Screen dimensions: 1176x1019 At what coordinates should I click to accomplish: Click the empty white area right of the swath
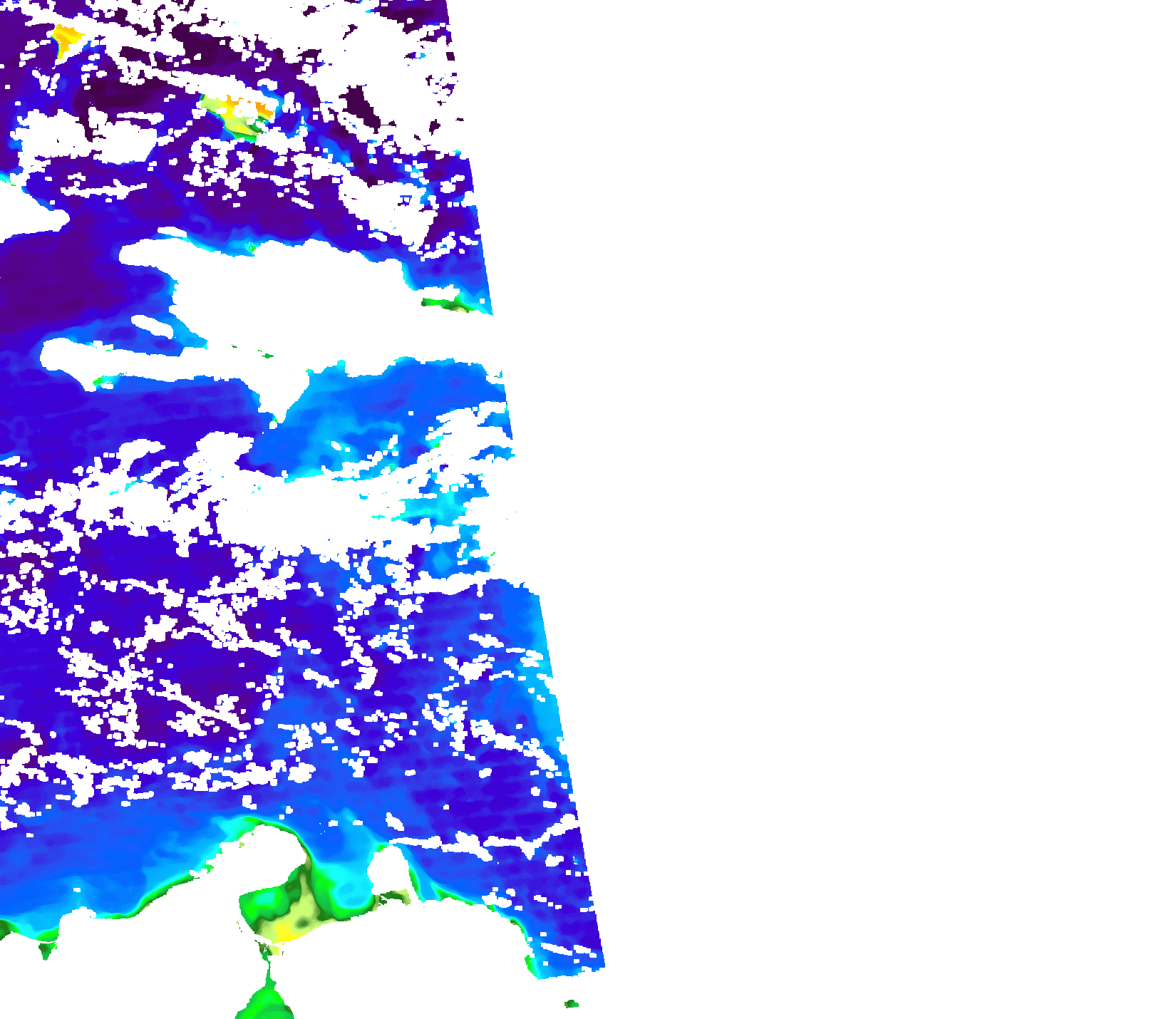855,499
